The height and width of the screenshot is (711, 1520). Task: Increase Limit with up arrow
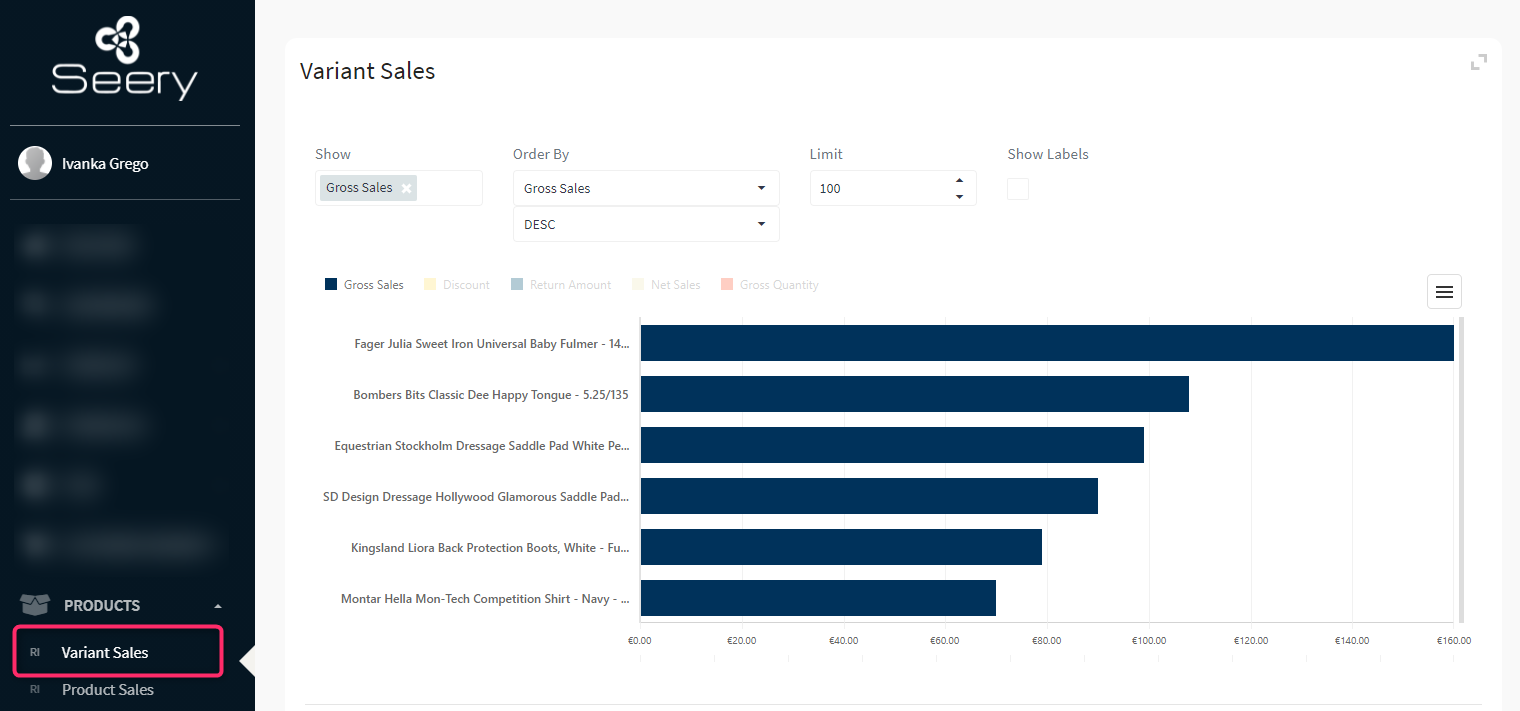960,181
